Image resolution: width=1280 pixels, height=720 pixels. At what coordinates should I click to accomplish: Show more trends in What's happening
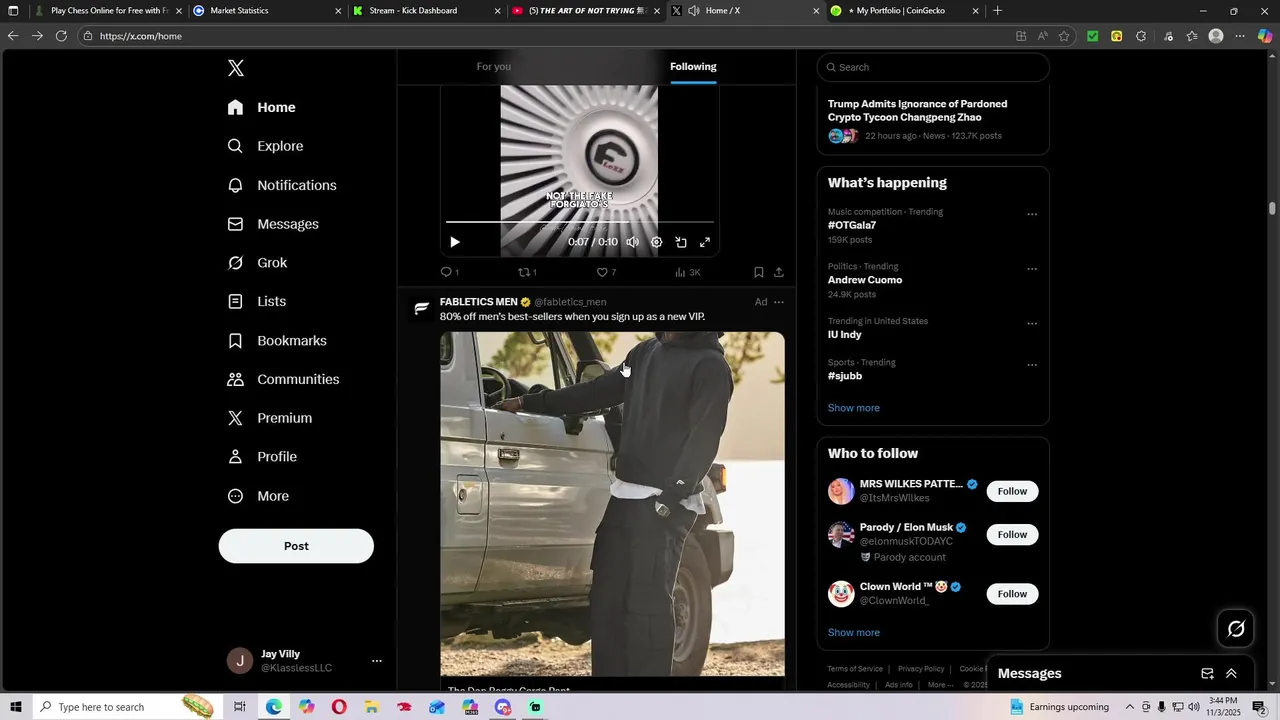coord(854,408)
